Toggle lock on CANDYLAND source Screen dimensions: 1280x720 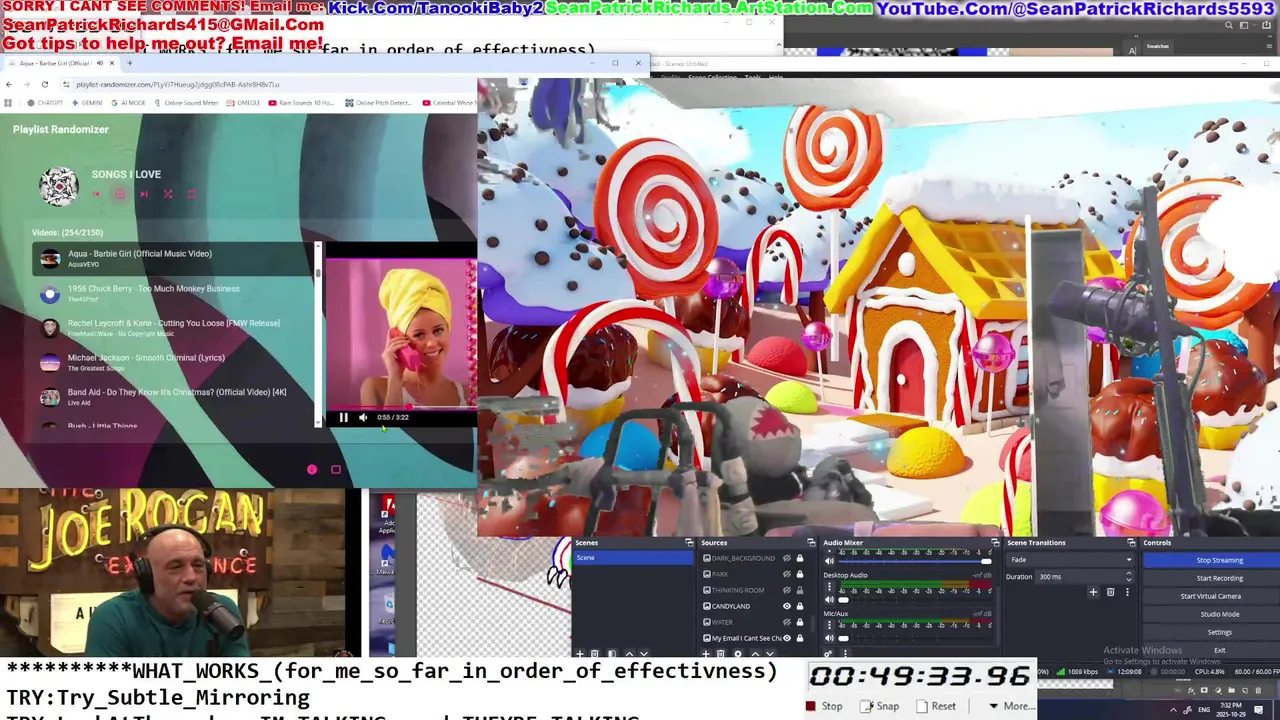[x=799, y=606]
